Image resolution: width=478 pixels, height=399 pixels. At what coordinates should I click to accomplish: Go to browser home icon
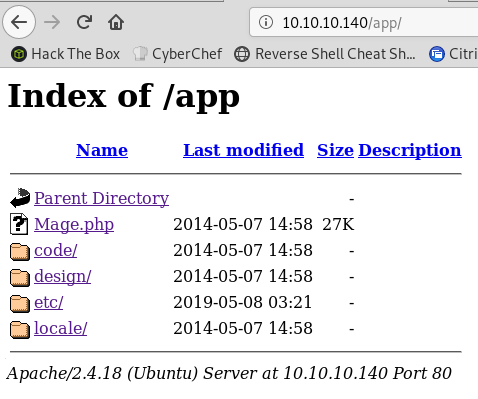click(x=116, y=22)
